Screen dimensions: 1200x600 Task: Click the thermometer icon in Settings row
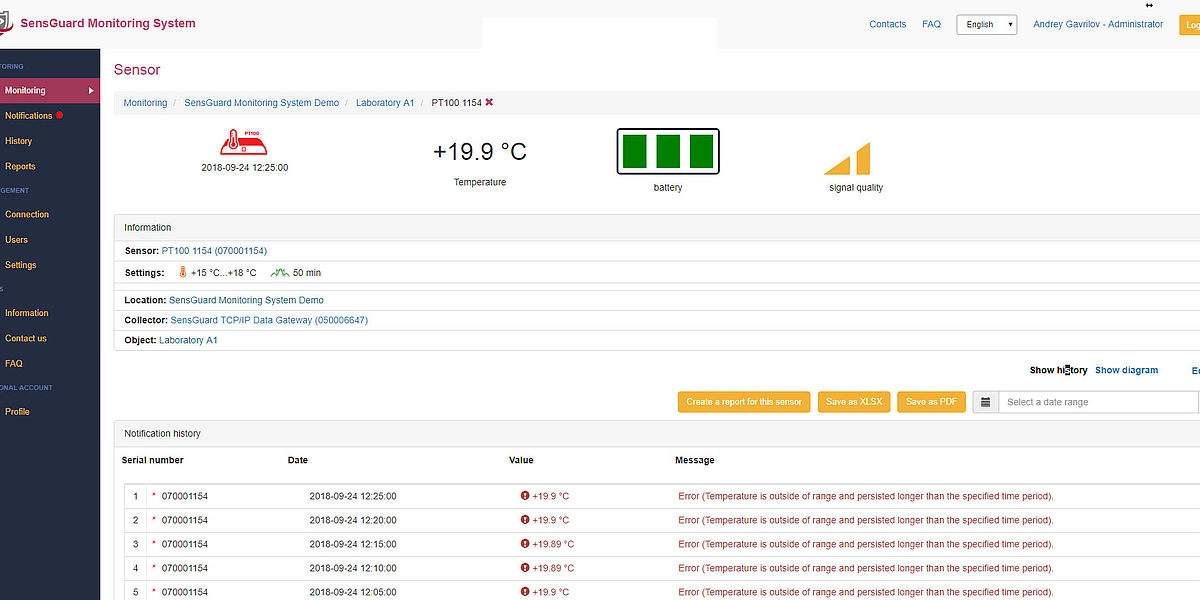[183, 272]
